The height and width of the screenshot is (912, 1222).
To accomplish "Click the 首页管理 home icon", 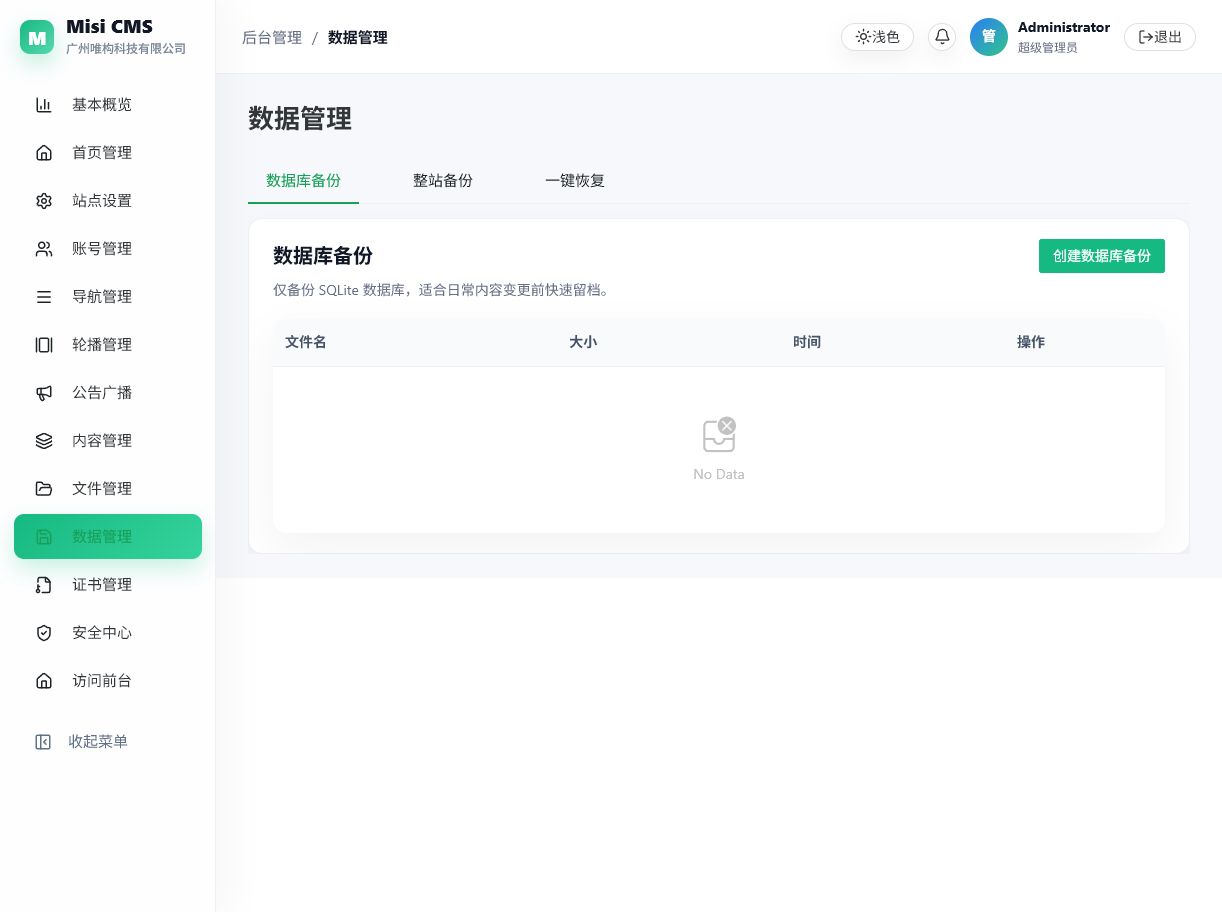I will [44, 153].
